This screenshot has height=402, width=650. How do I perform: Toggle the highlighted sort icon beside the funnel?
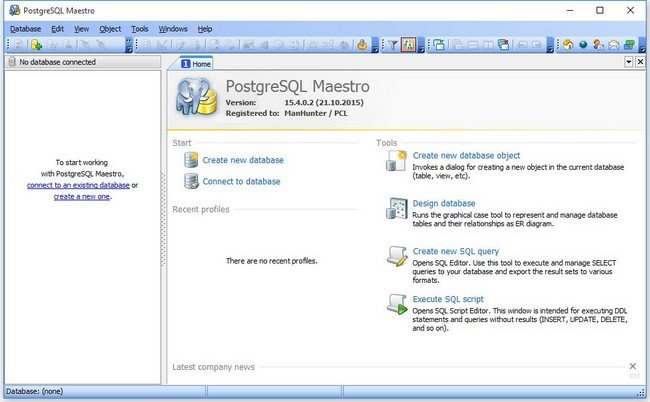[408, 45]
